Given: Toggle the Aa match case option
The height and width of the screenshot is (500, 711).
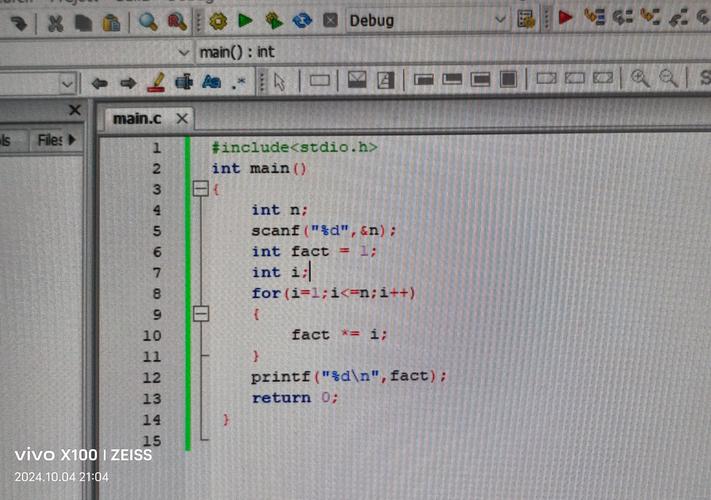Looking at the screenshot, I should pos(212,82).
